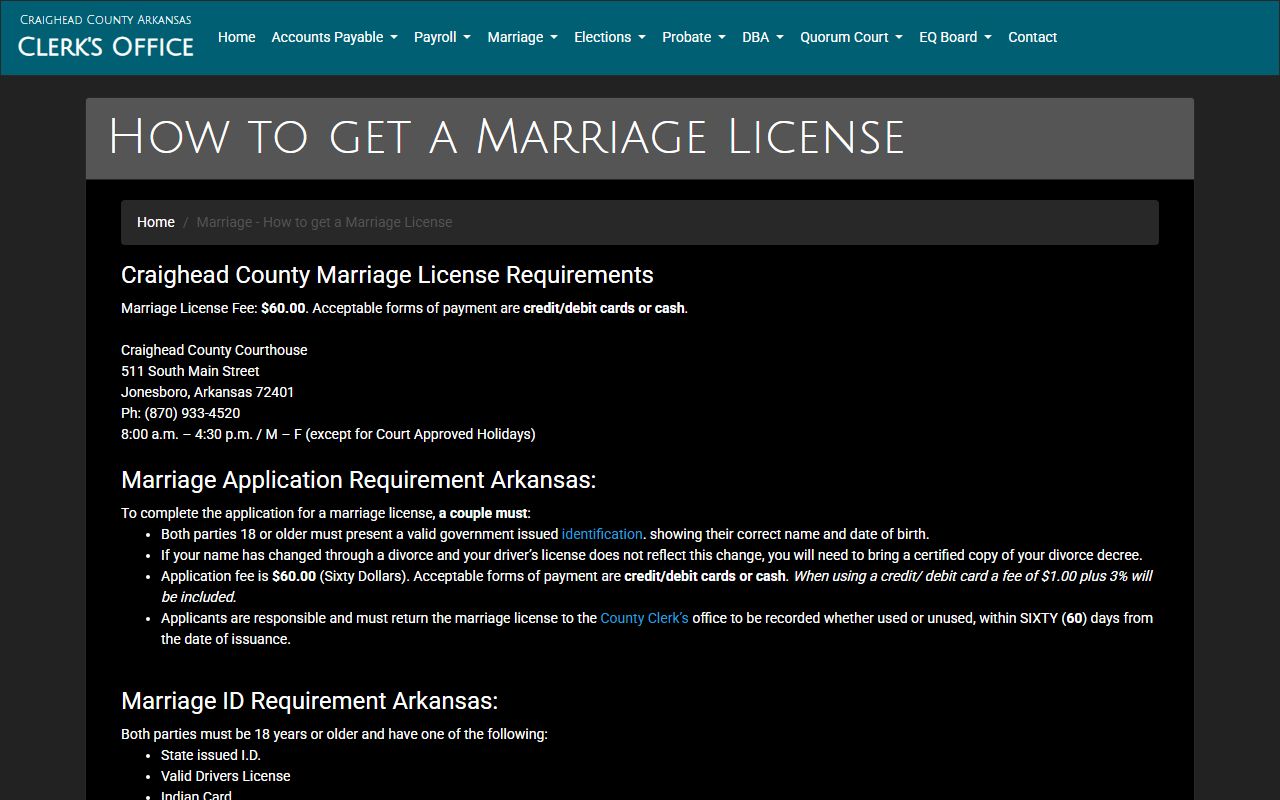Click the Craighead County Marriage License Requirements heading

[387, 275]
